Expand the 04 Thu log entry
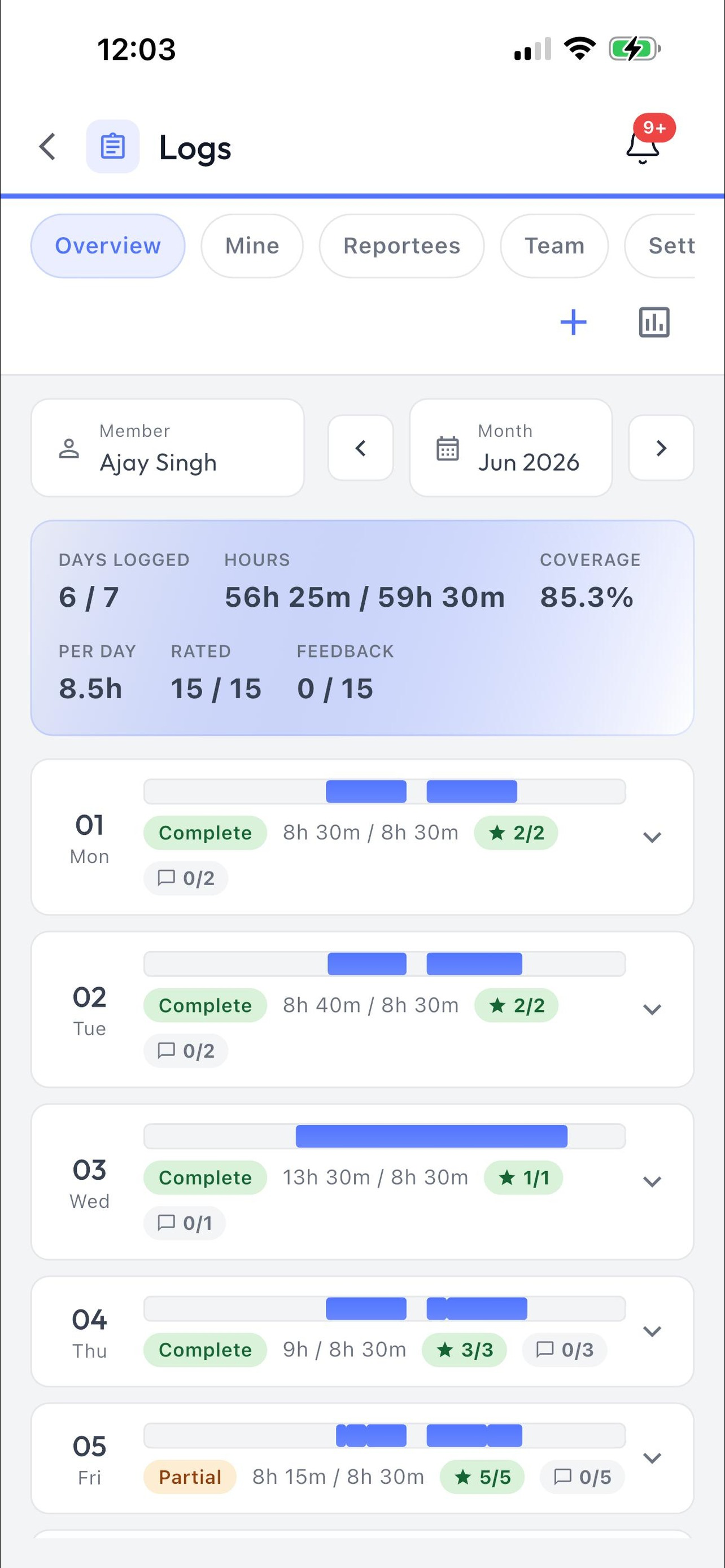The image size is (725, 1568). (652, 1331)
